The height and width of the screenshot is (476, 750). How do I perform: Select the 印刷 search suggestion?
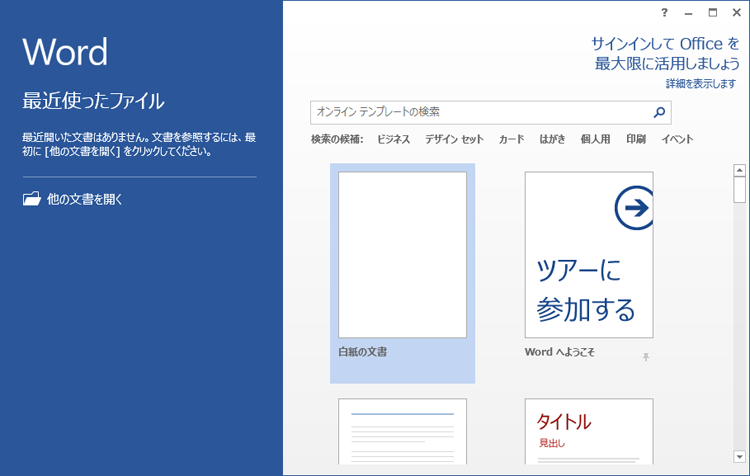pos(636,139)
